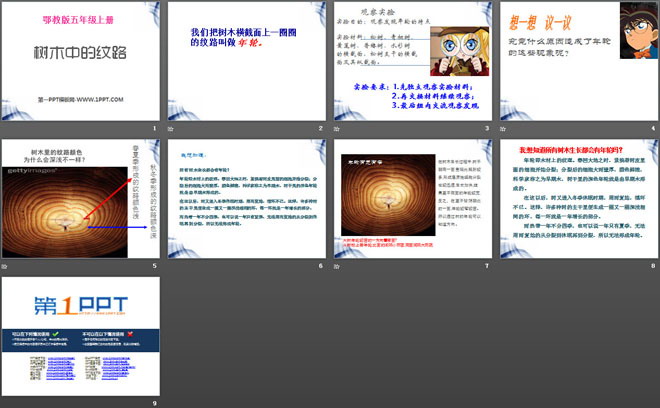The image size is (660, 408).
Task: Click slide number 5 label
Action: coord(154,266)
